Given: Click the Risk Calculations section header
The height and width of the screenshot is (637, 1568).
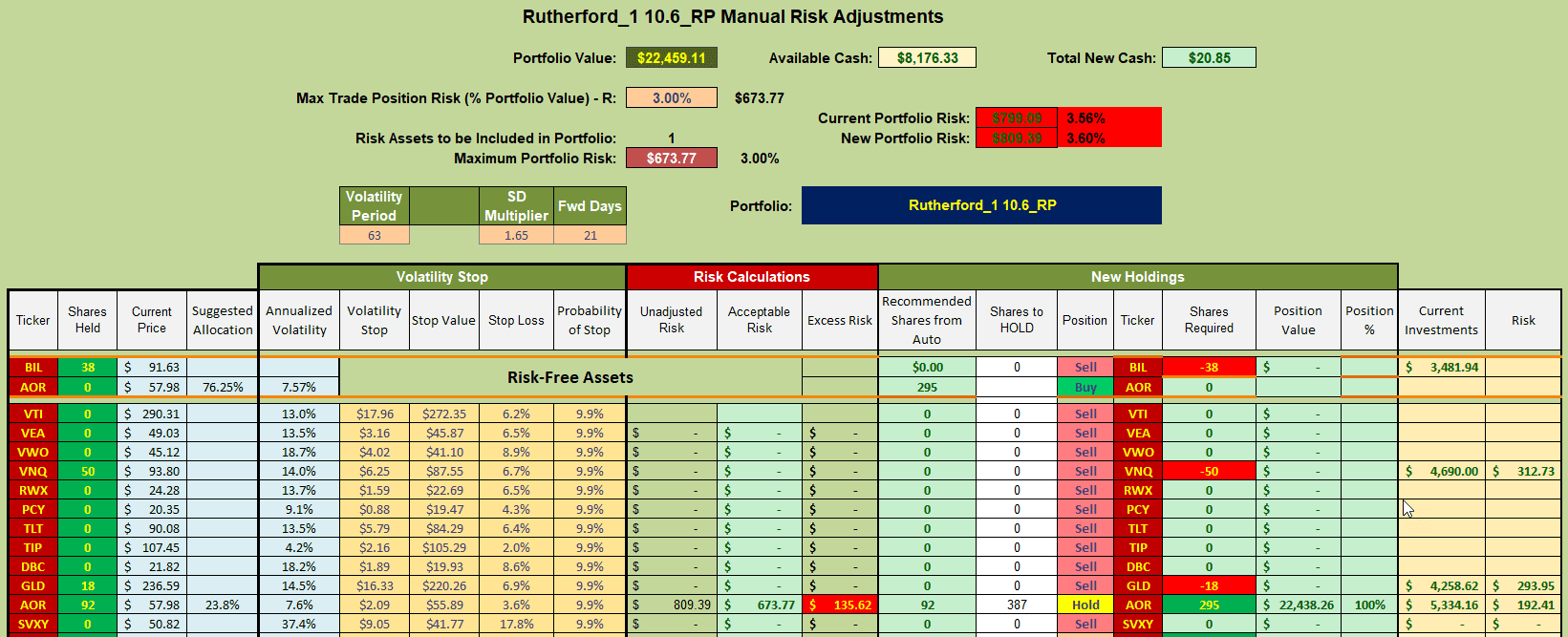Looking at the screenshot, I should click(x=752, y=277).
